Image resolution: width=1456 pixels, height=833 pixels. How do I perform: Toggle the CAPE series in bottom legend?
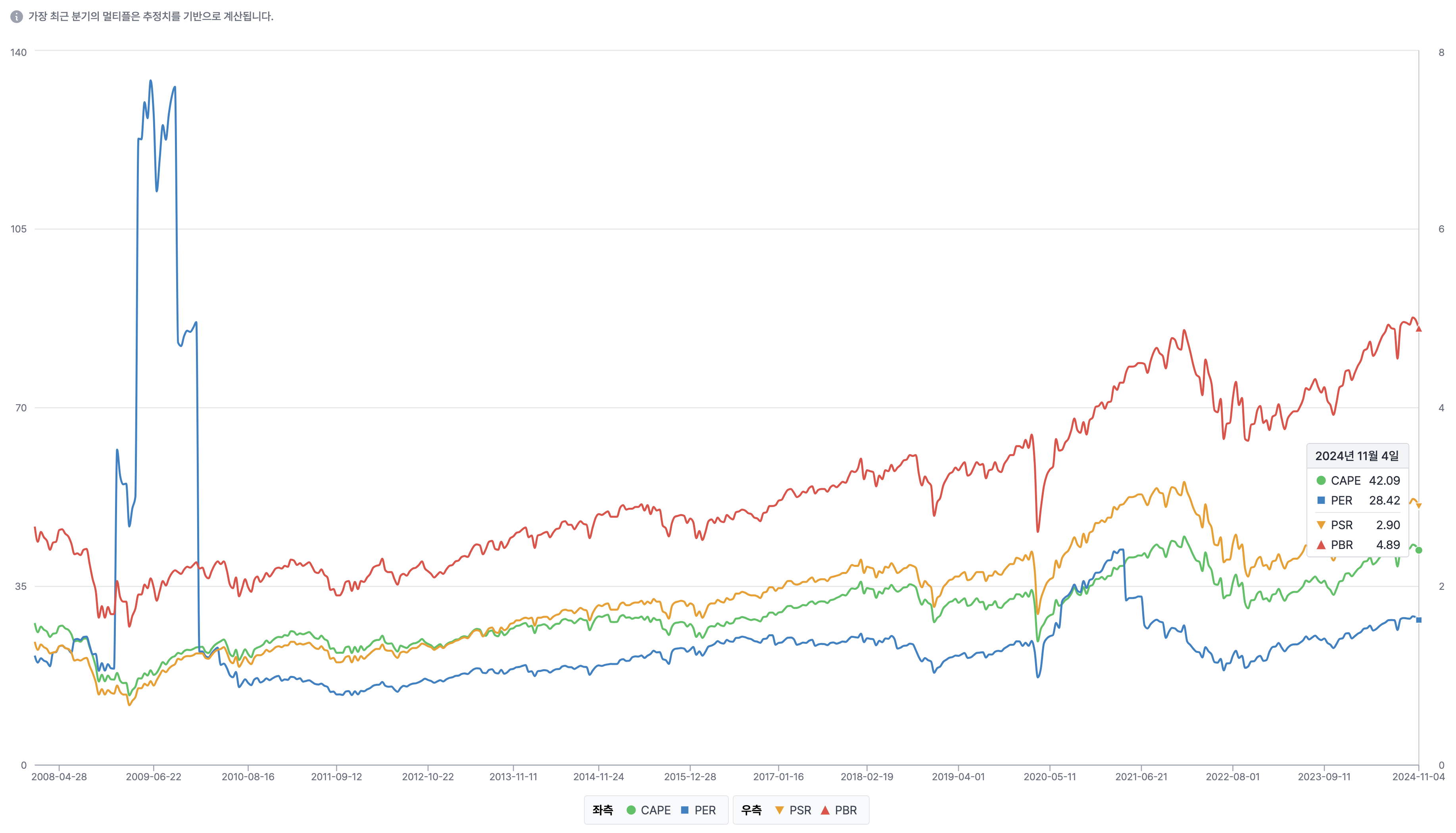pos(648,810)
